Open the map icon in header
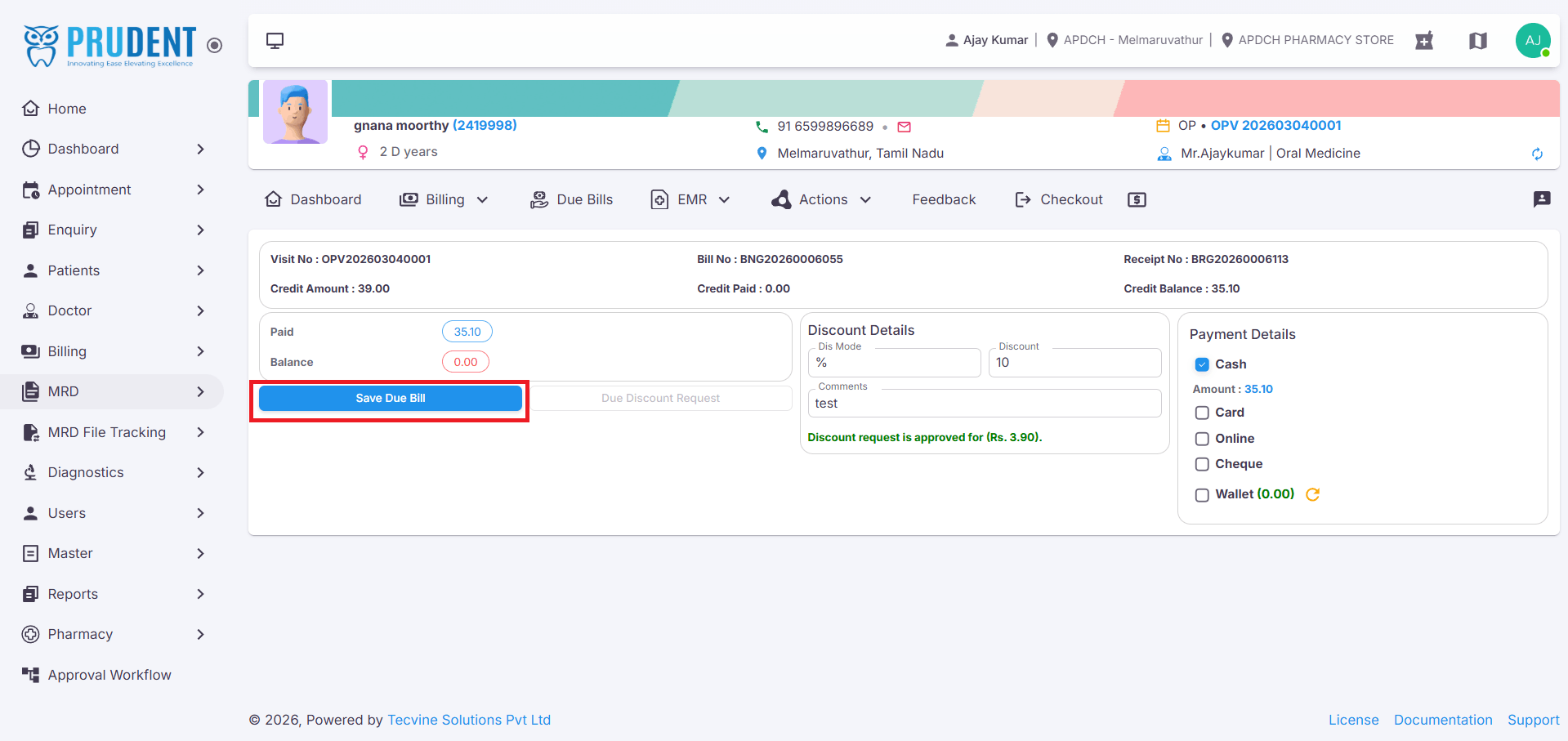This screenshot has height=741, width=1568. (x=1478, y=40)
